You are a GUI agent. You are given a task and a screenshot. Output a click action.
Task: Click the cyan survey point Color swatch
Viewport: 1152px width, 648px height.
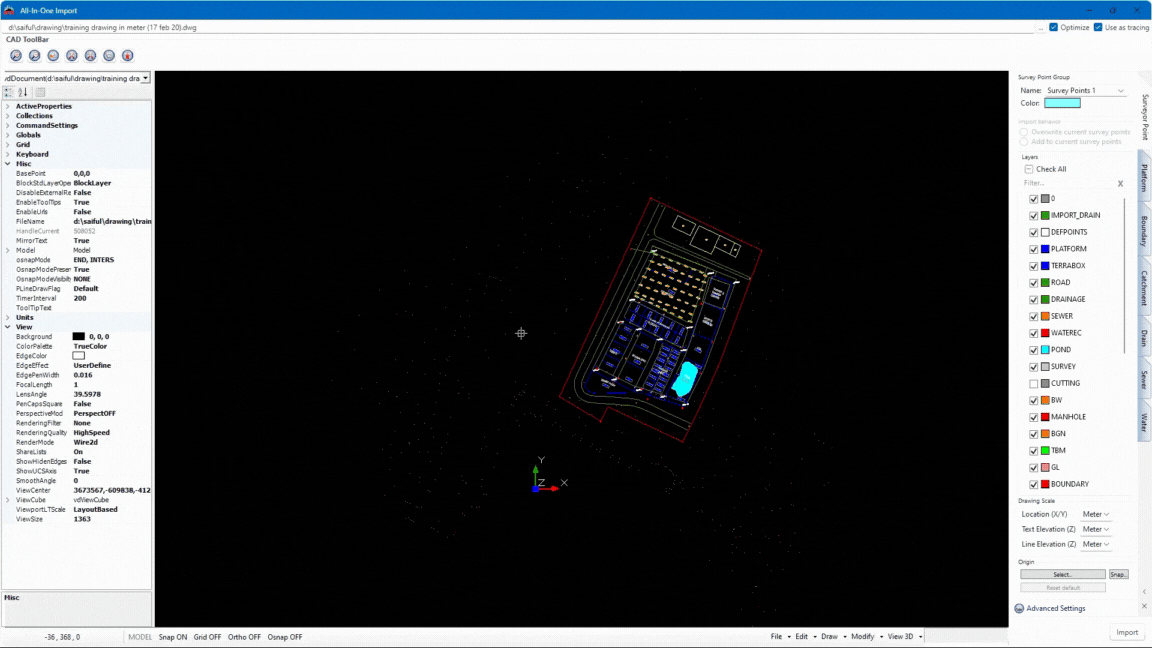coord(1062,104)
